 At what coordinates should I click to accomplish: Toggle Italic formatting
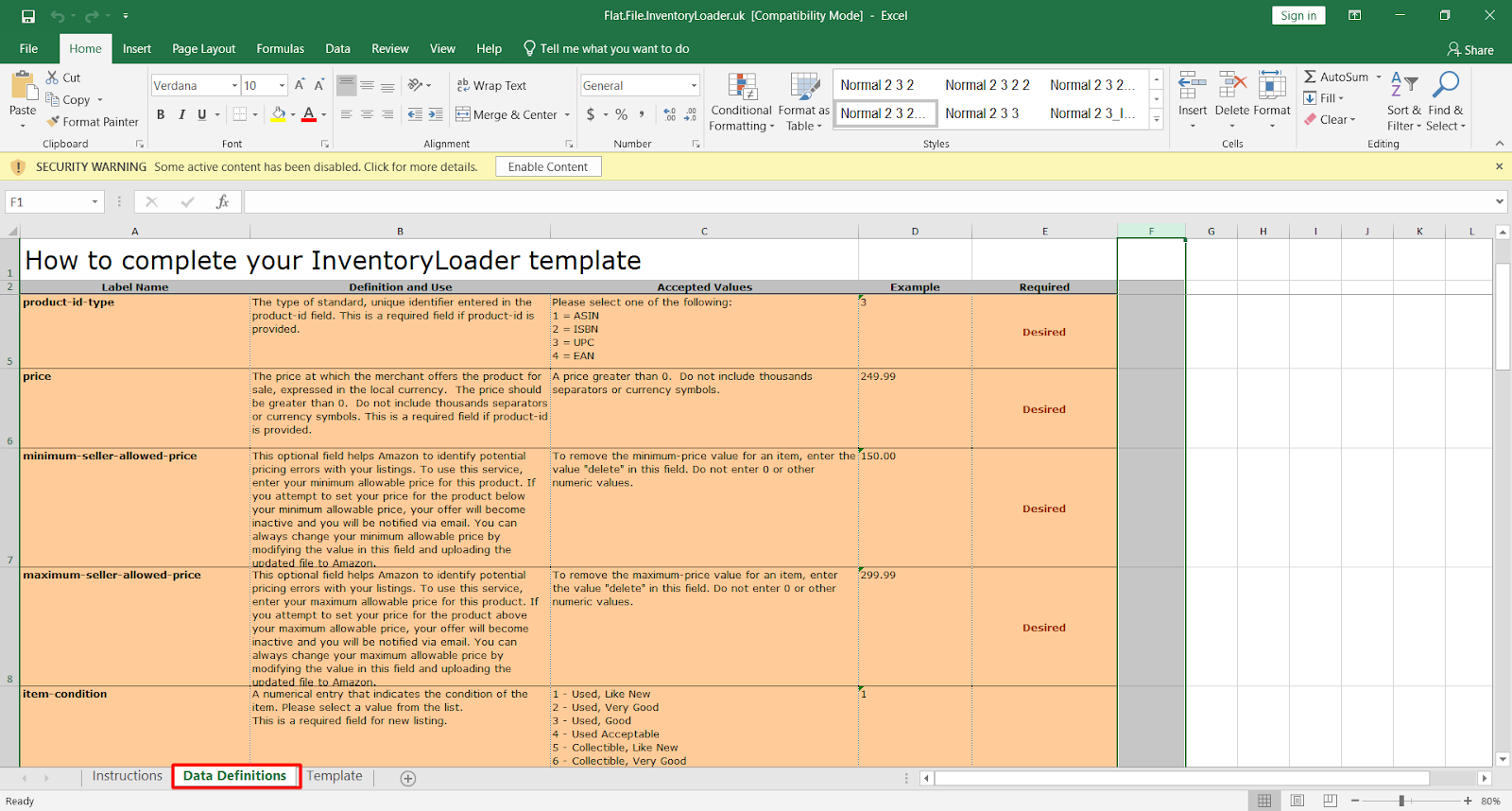181,114
